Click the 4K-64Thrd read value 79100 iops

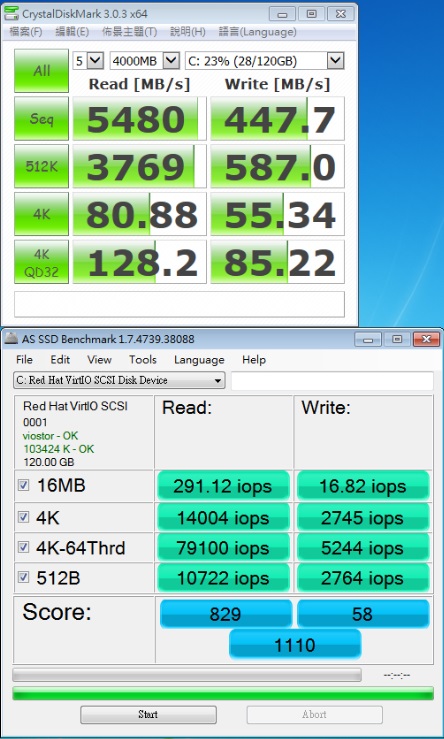(223, 548)
